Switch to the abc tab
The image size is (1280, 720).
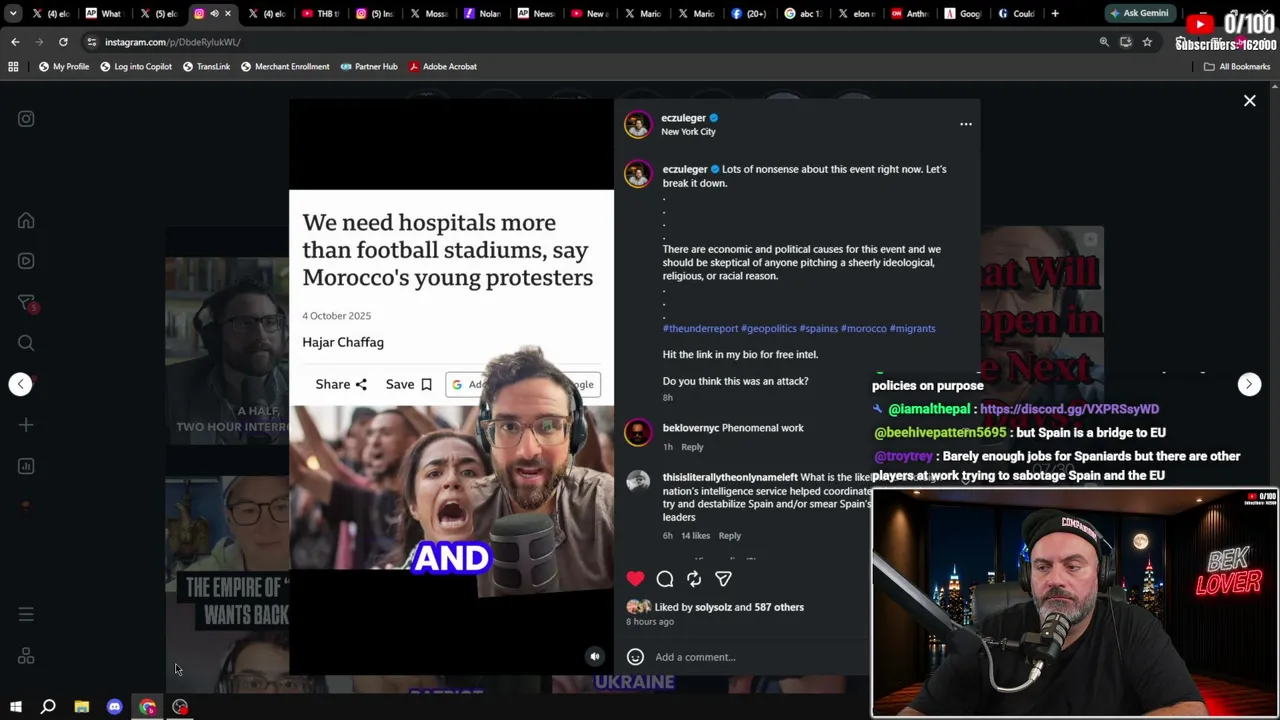[806, 14]
